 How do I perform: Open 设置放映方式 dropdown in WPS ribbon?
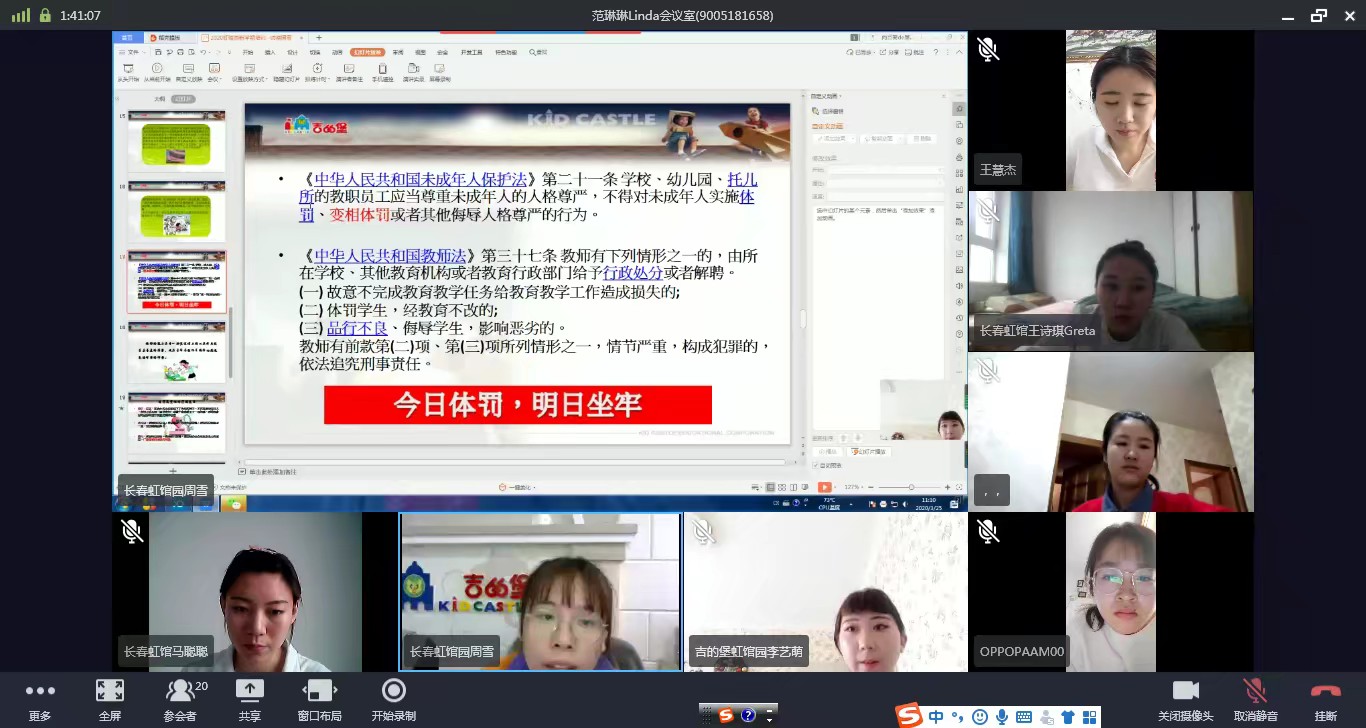[250, 72]
